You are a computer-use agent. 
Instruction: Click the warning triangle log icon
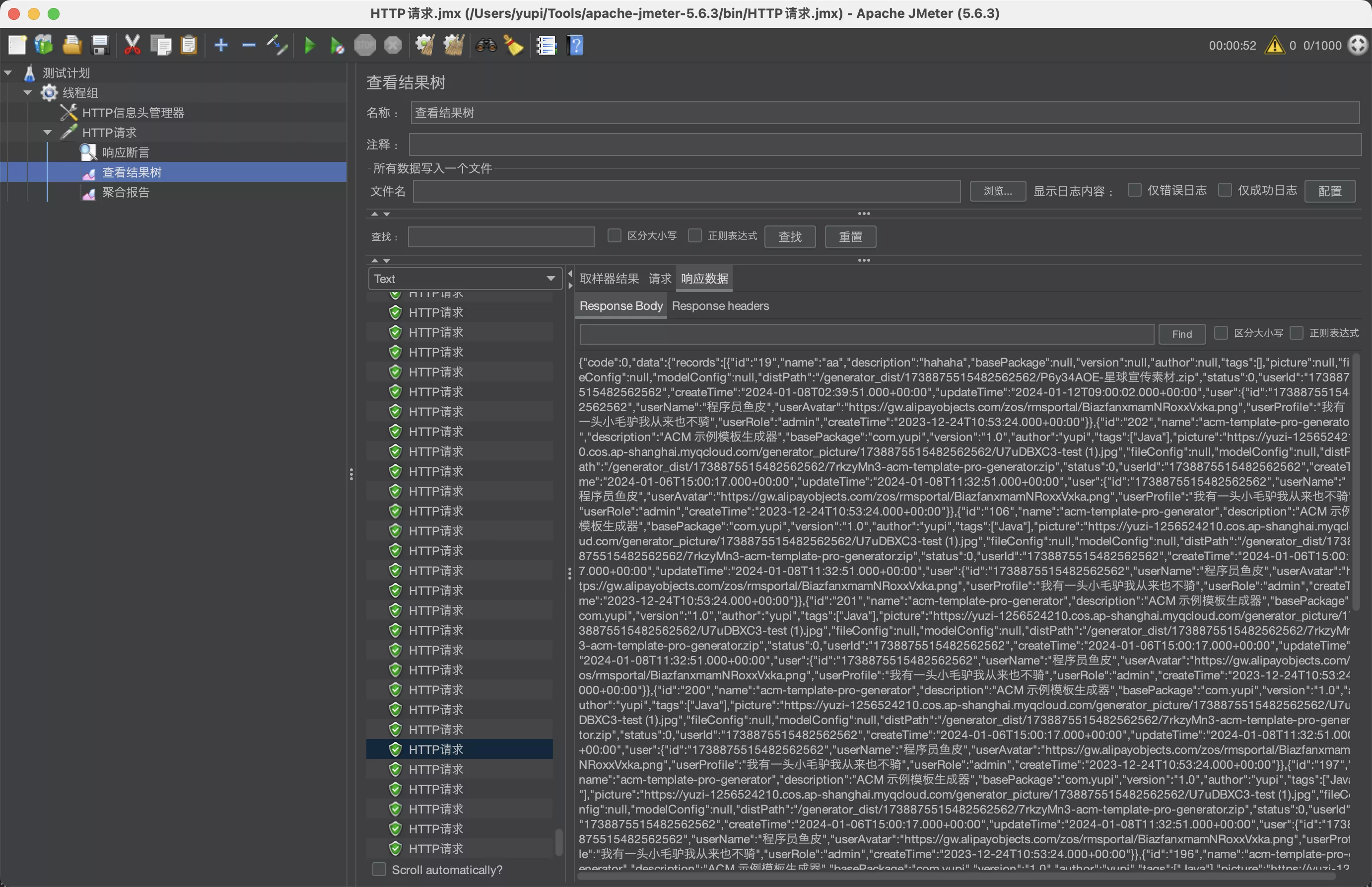[1274, 44]
